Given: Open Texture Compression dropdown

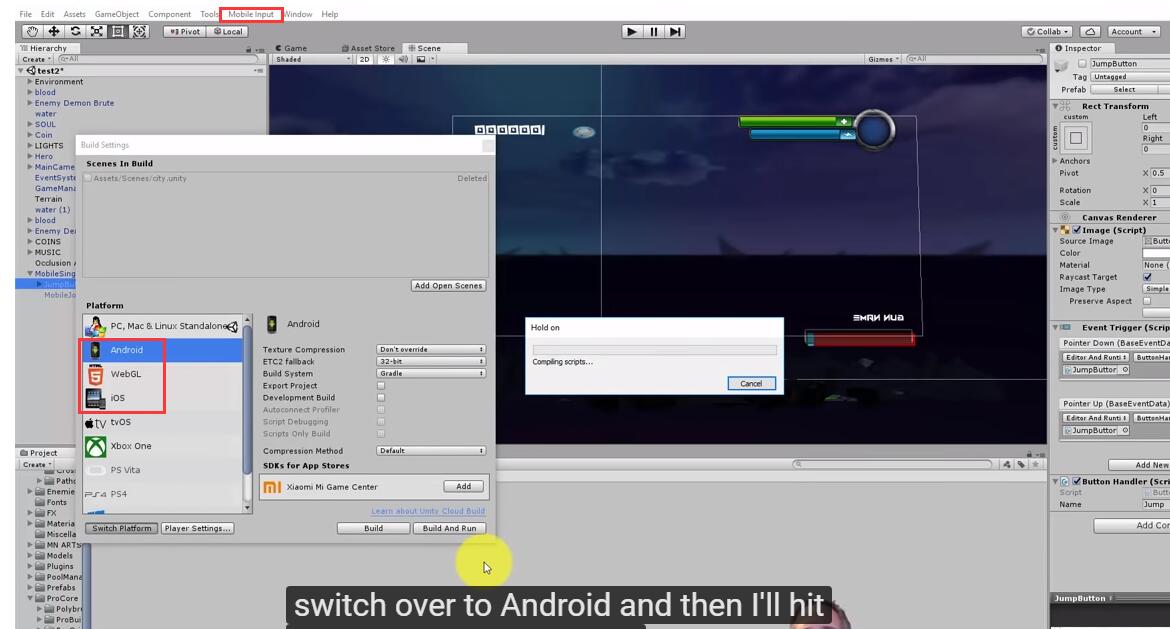Looking at the screenshot, I should pos(431,349).
